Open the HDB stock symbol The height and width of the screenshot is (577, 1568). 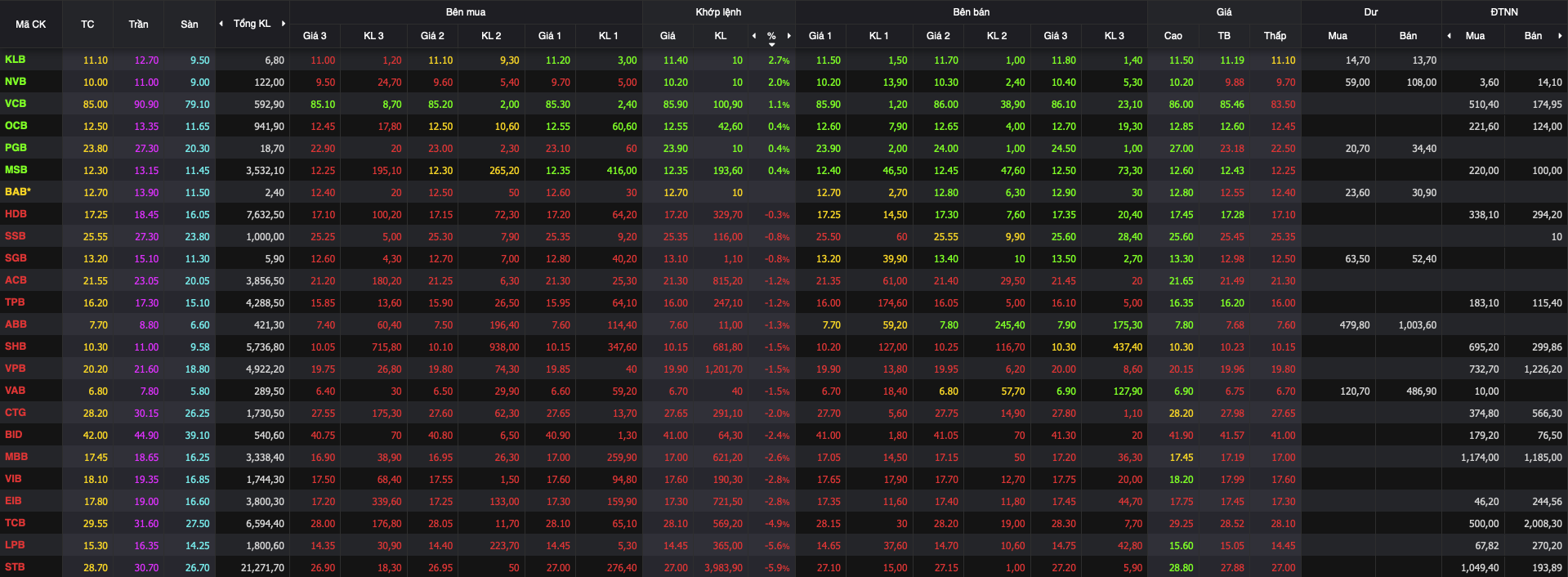click(x=16, y=214)
